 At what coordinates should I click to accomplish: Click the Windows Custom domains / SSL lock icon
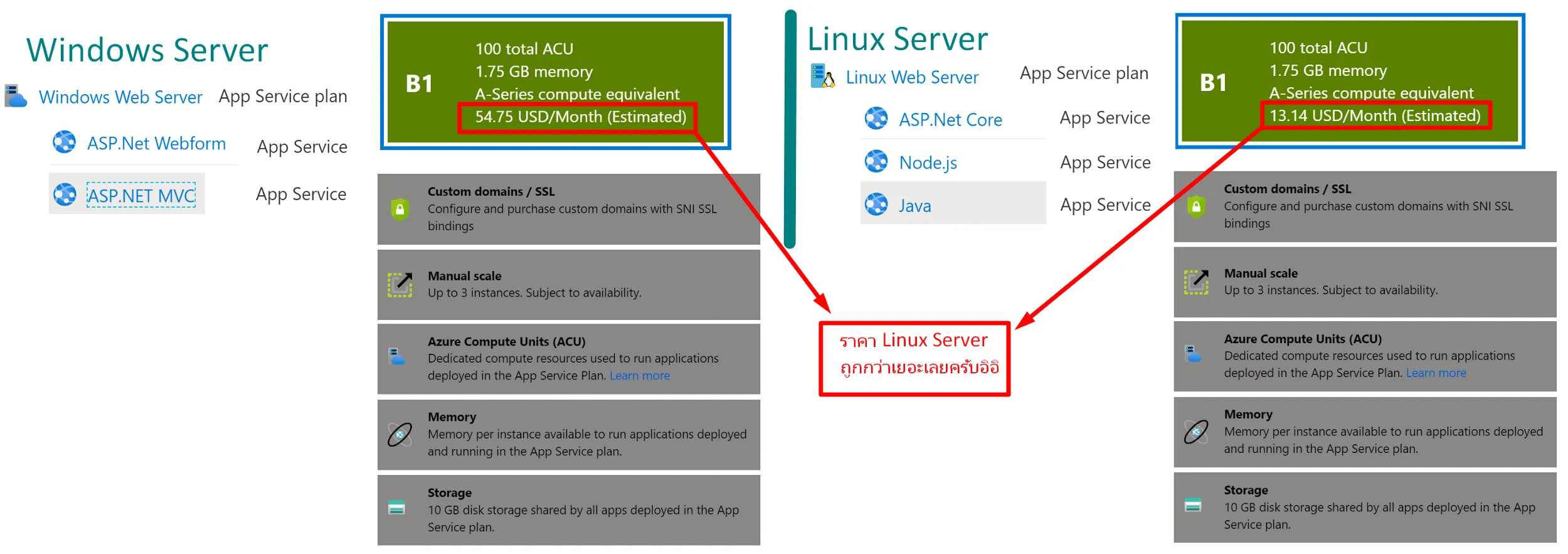(x=400, y=209)
